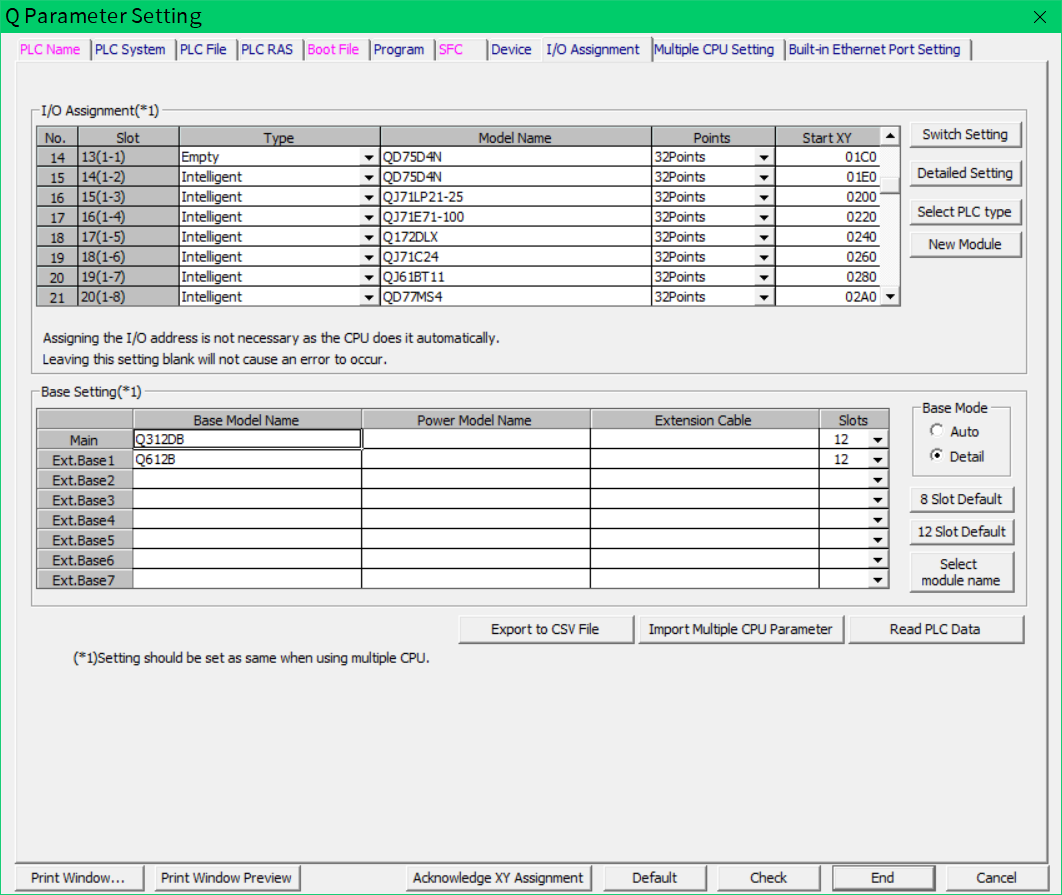Click the Main base model name field
The width and height of the screenshot is (1062, 895).
[247, 439]
